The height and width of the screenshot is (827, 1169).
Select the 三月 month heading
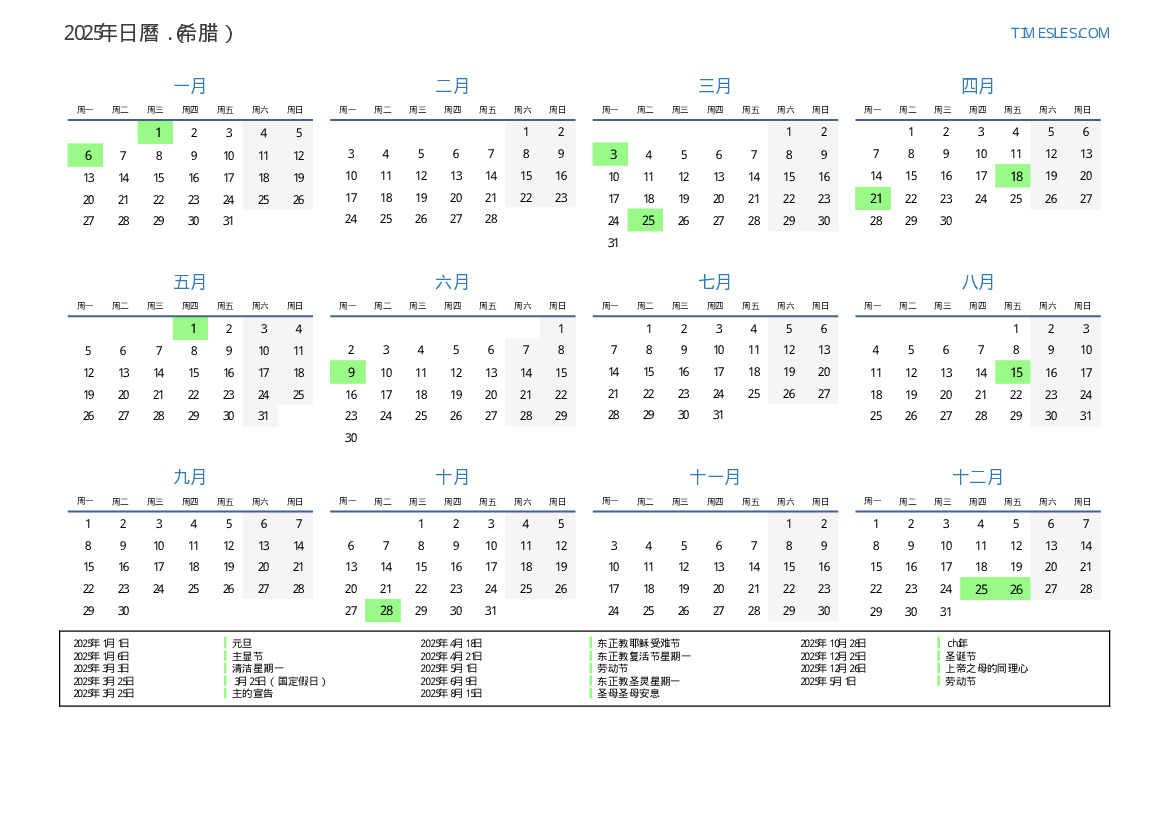pyautogui.click(x=715, y=86)
